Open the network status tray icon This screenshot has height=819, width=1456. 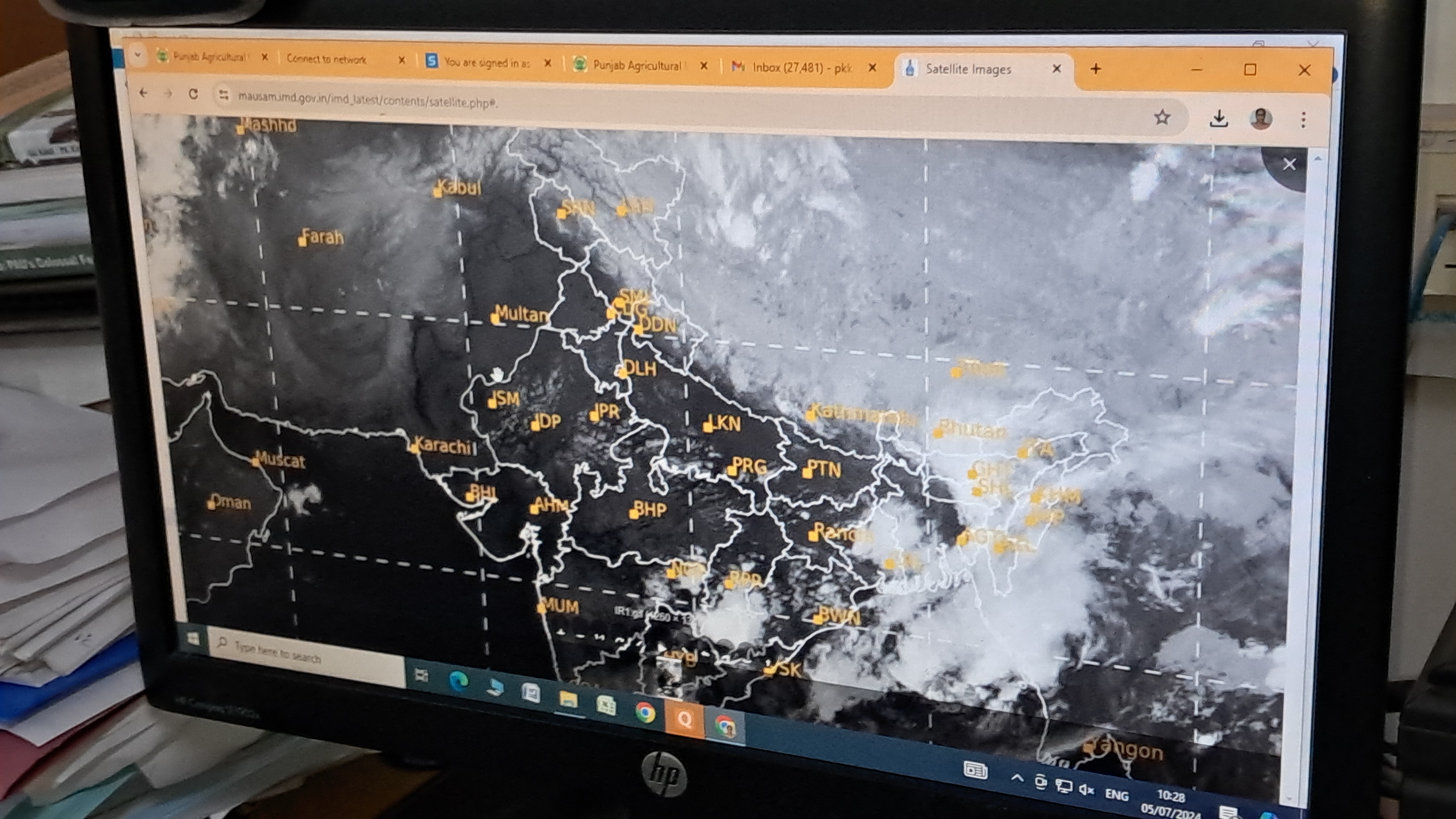tap(1064, 786)
